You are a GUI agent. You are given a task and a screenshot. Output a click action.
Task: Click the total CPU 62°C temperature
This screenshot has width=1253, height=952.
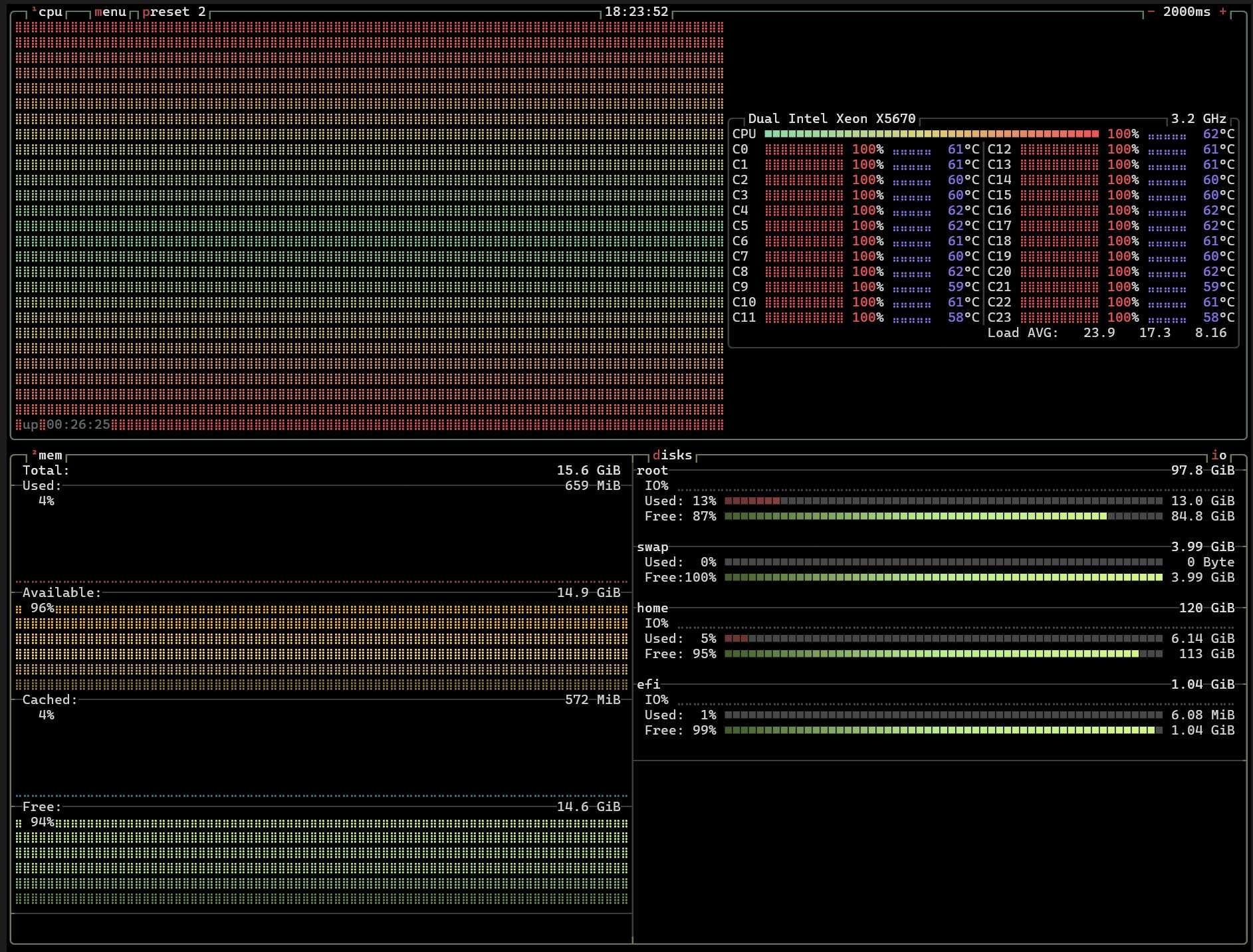pos(1219,134)
